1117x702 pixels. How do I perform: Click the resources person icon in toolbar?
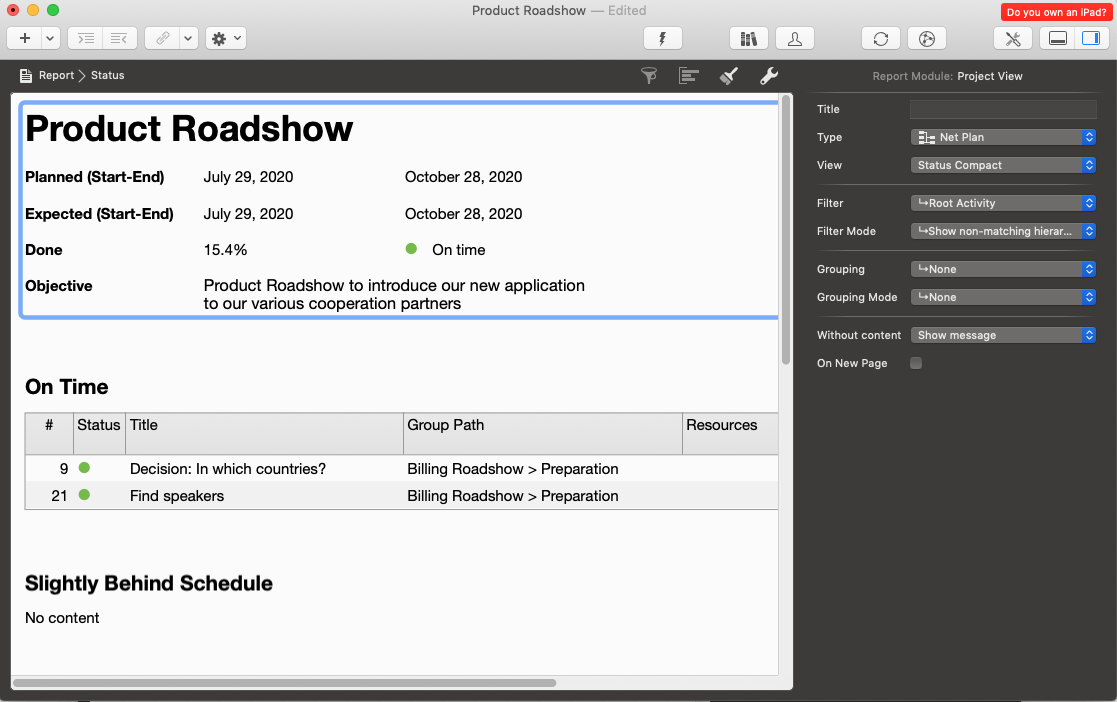794,38
